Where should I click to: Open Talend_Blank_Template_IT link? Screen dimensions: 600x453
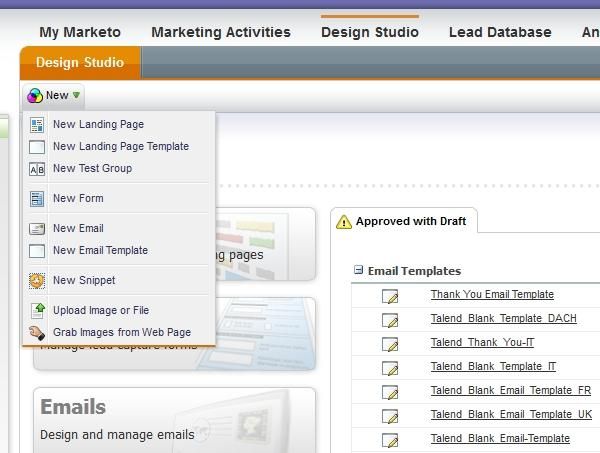[x=493, y=367]
